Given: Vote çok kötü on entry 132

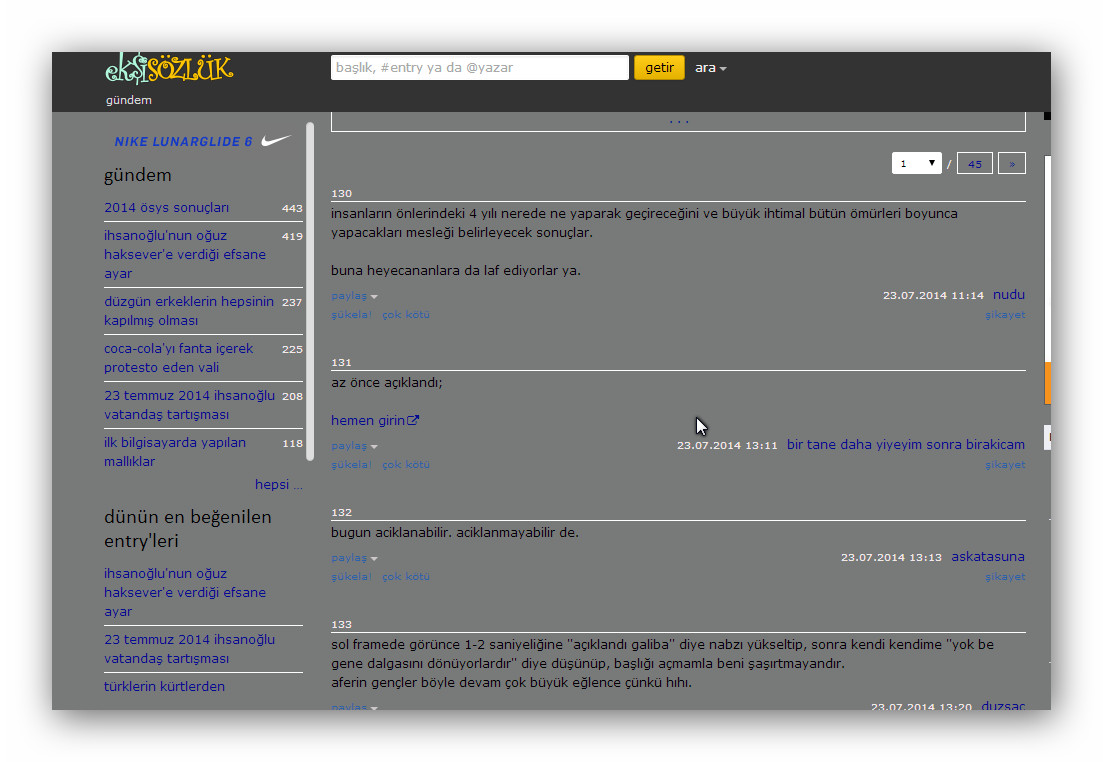Looking at the screenshot, I should click(x=406, y=577).
